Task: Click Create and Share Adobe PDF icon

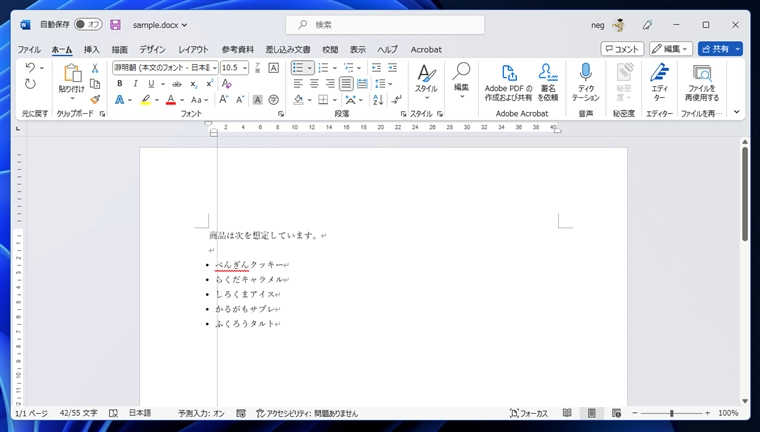Action: (508, 73)
